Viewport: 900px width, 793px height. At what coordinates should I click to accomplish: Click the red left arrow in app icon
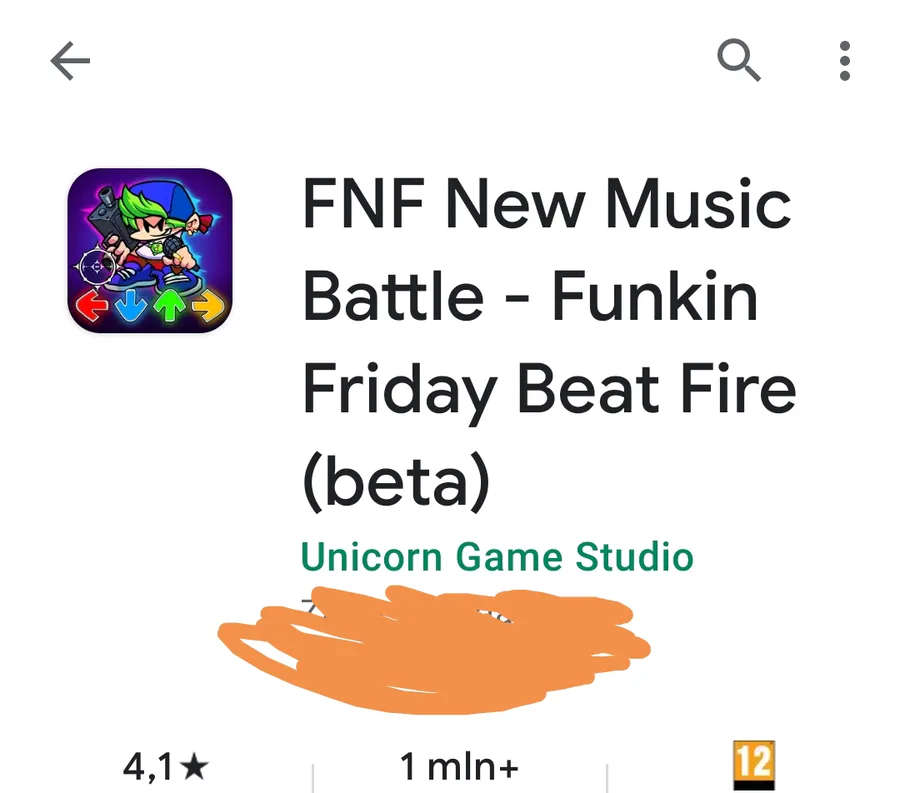click(x=91, y=304)
